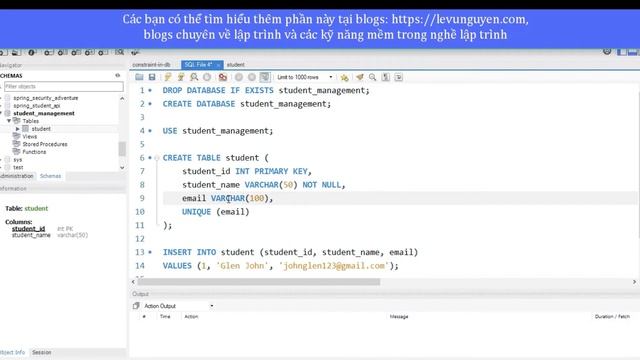This screenshot has height=360, width=640.
Task: Open the Schemas navigator tab
Action: coord(51,176)
